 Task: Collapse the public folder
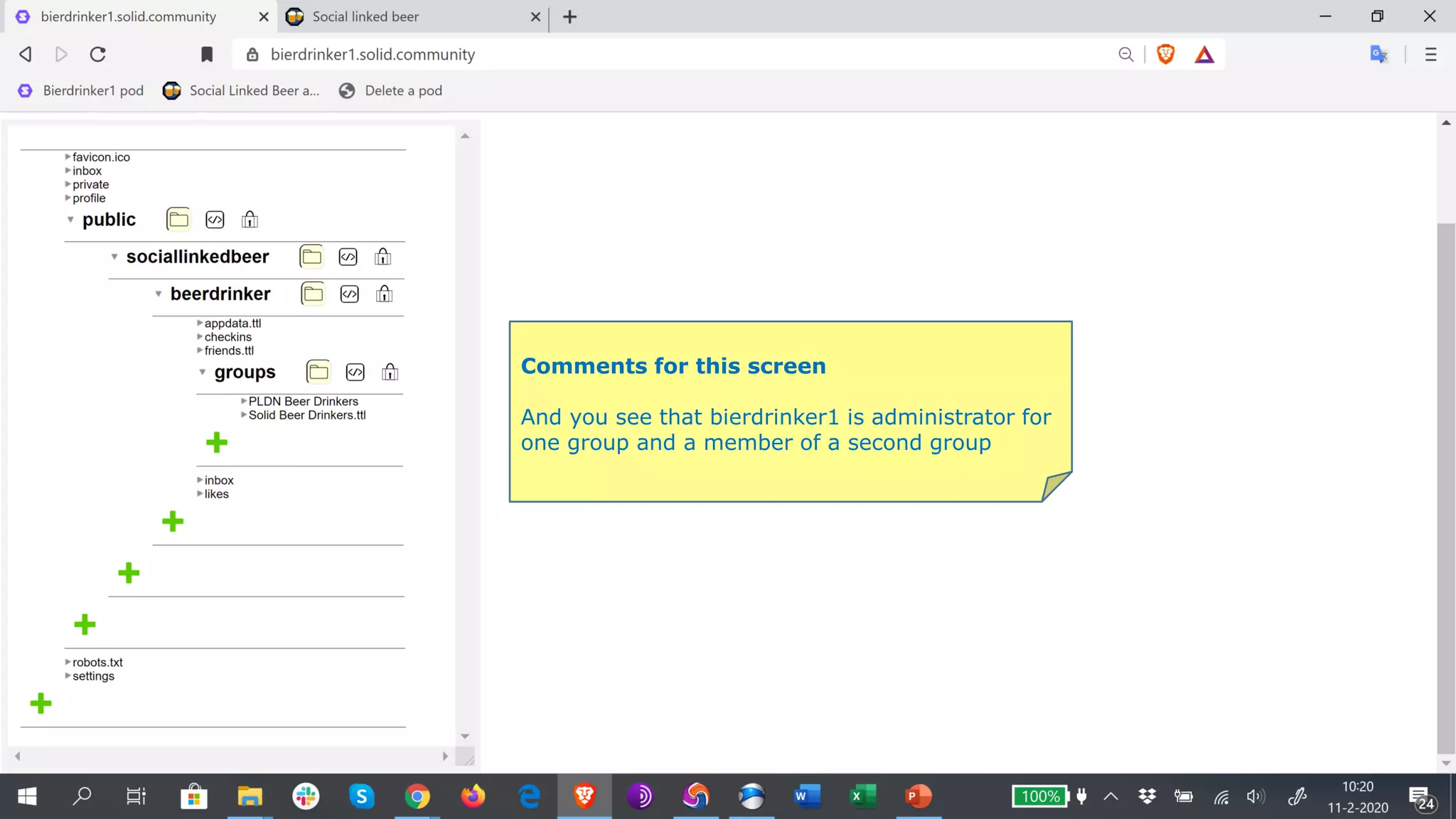70,220
